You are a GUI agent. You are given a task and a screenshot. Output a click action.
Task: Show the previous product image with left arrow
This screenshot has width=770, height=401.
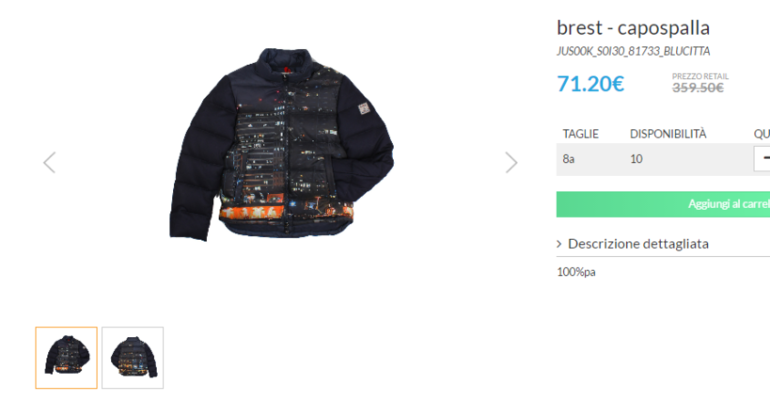coord(50,162)
